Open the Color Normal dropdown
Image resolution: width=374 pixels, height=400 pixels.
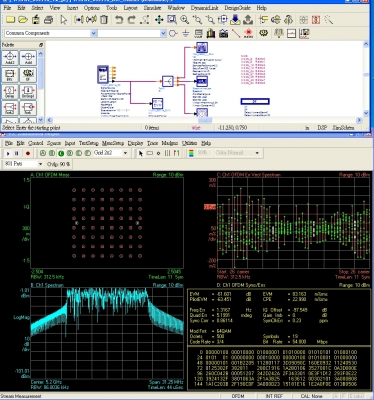(257, 153)
